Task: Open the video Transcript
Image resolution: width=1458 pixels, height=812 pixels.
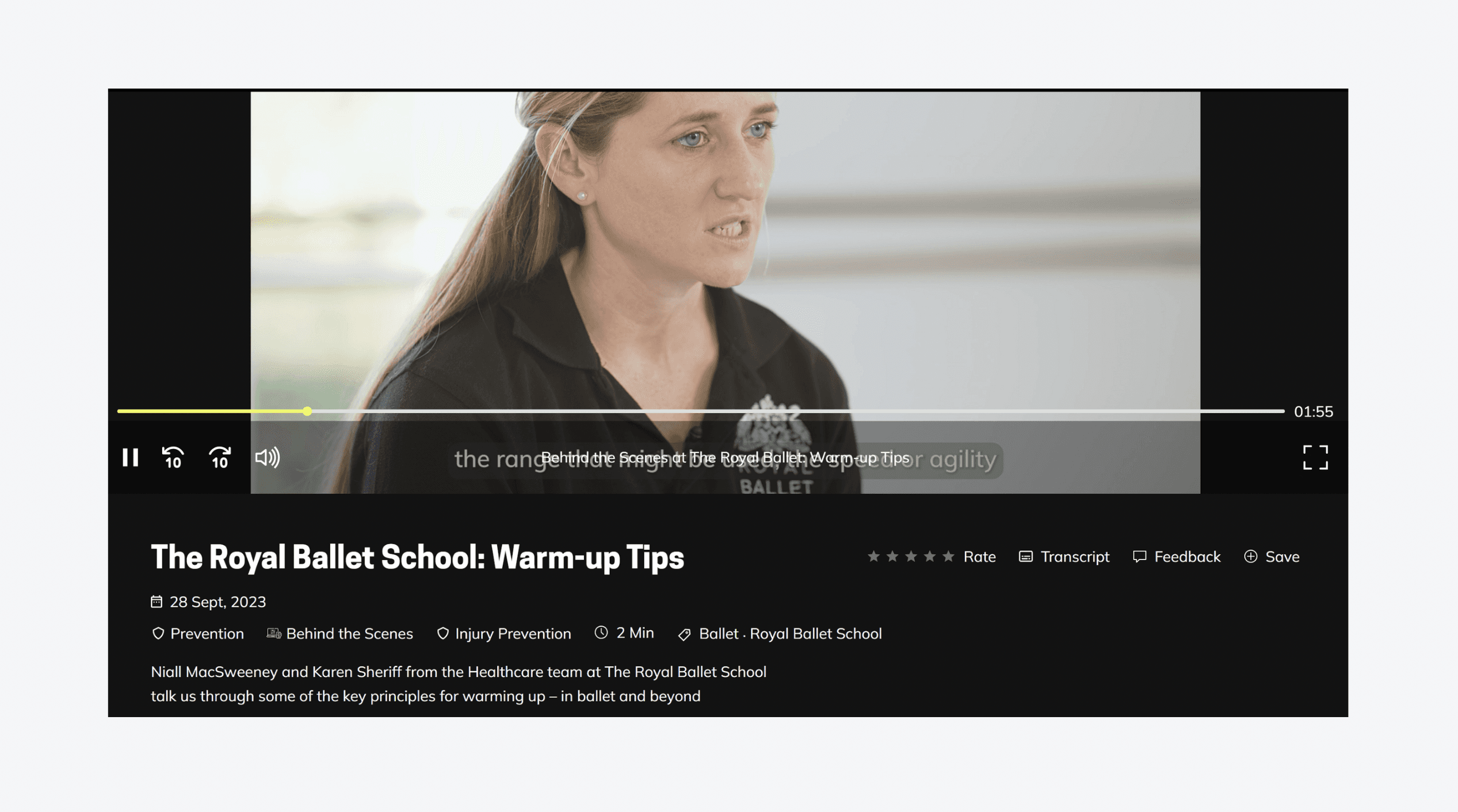Action: (x=1064, y=557)
